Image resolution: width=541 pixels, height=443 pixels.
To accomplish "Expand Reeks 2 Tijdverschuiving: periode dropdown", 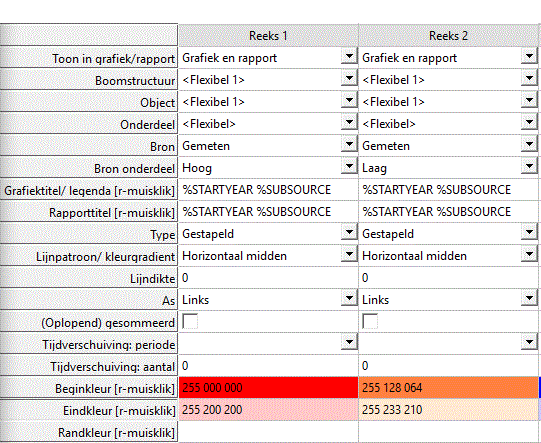I will pos(529,343).
